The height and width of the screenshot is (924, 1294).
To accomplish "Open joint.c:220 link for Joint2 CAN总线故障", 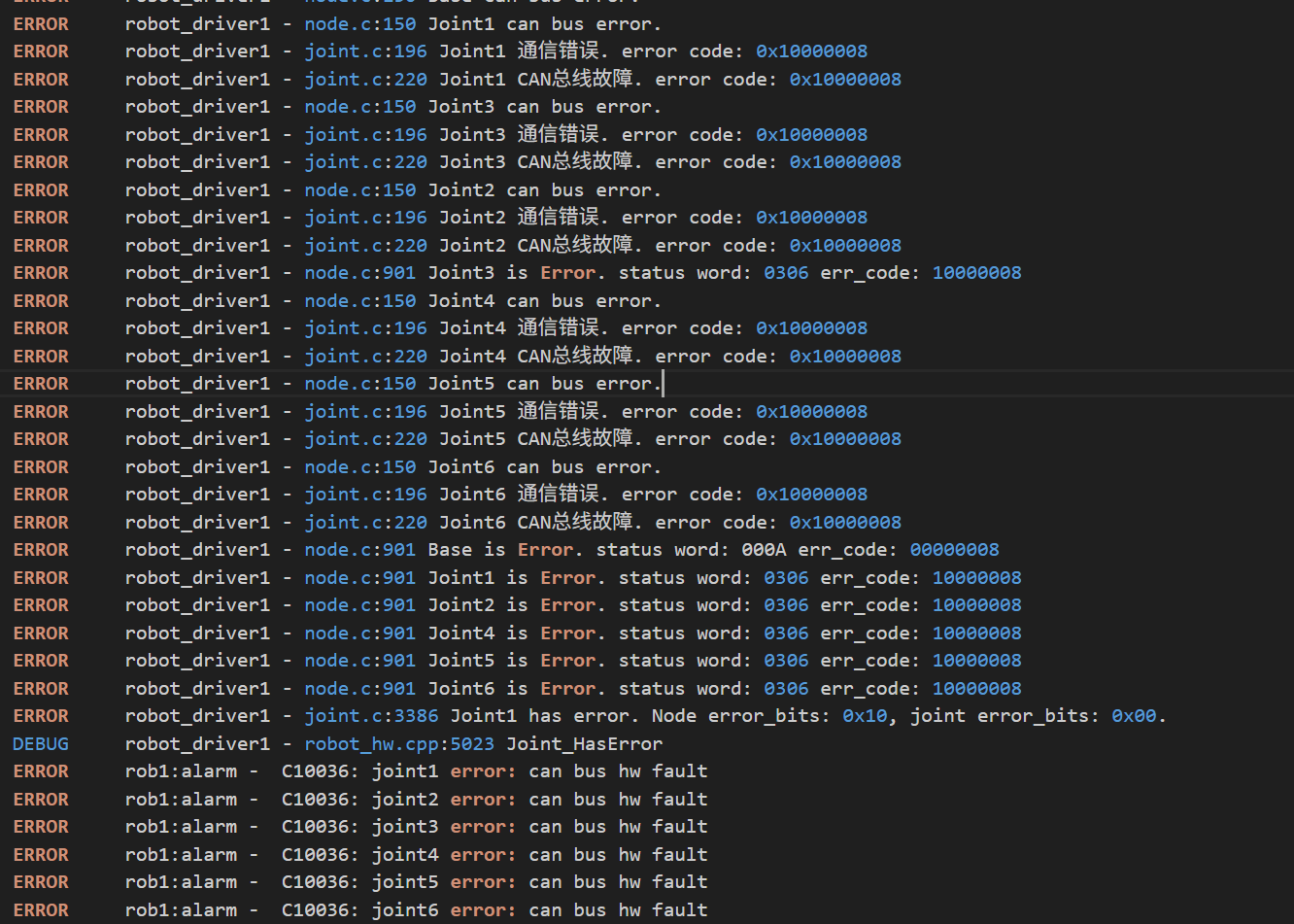I will point(365,246).
